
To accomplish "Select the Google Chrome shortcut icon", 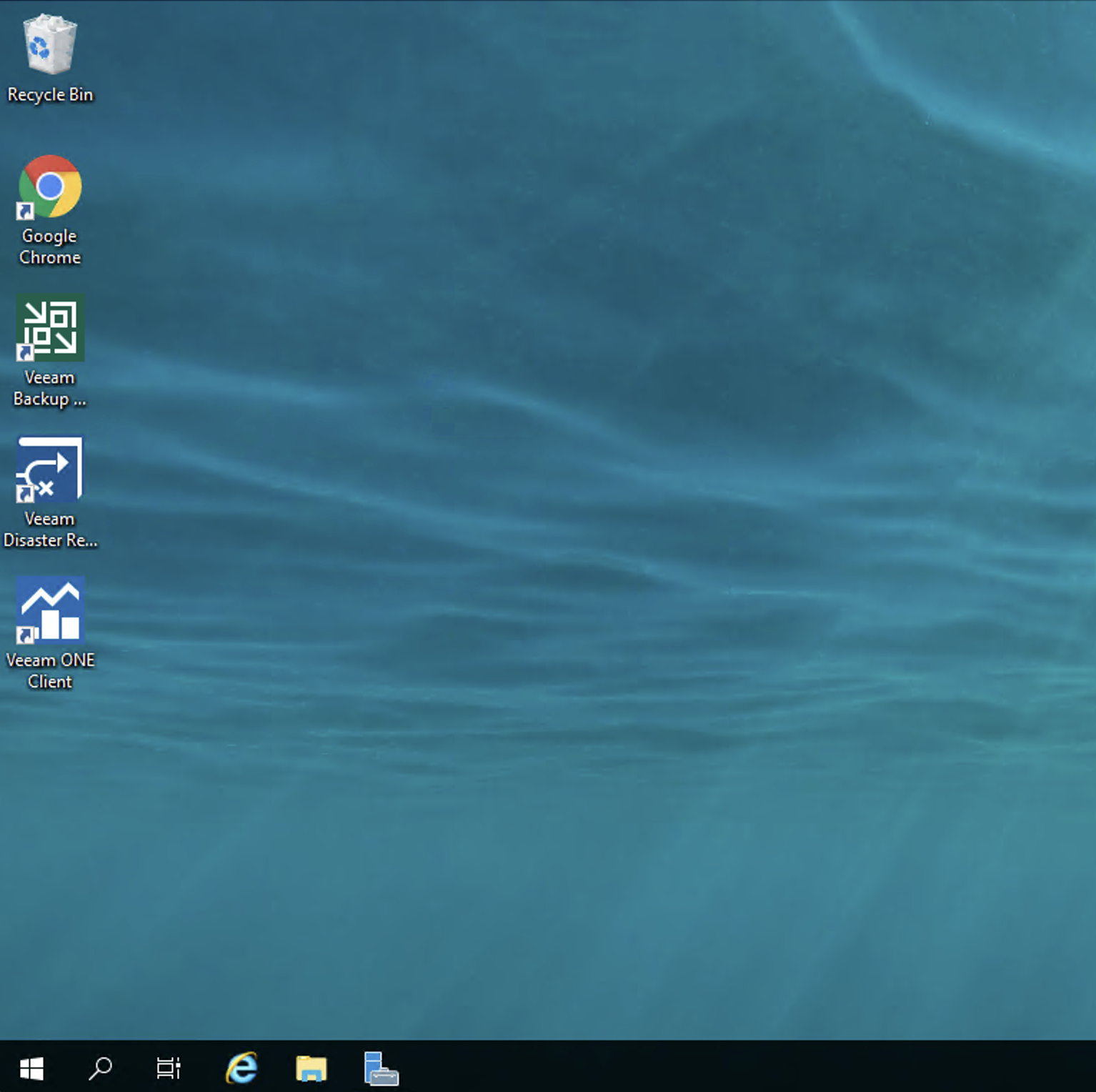I will 50,187.
